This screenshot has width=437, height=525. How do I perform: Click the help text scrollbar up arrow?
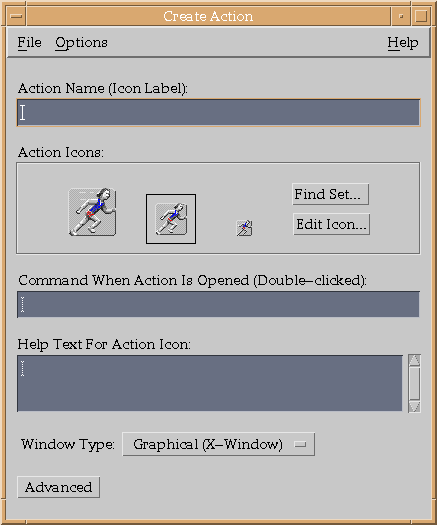(415, 360)
